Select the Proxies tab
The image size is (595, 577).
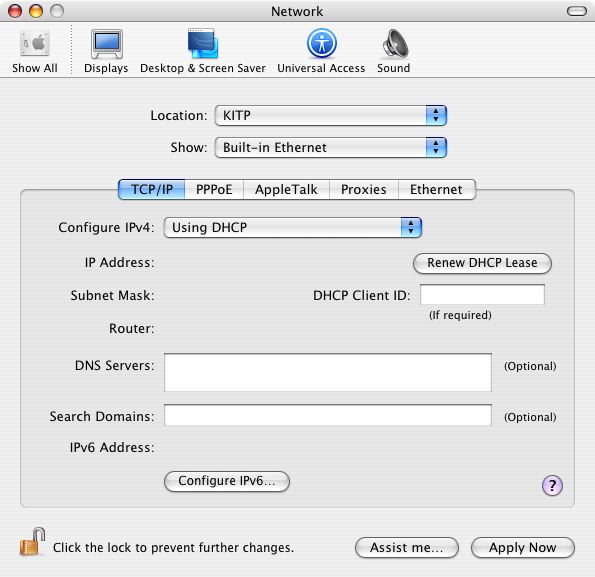(x=364, y=190)
